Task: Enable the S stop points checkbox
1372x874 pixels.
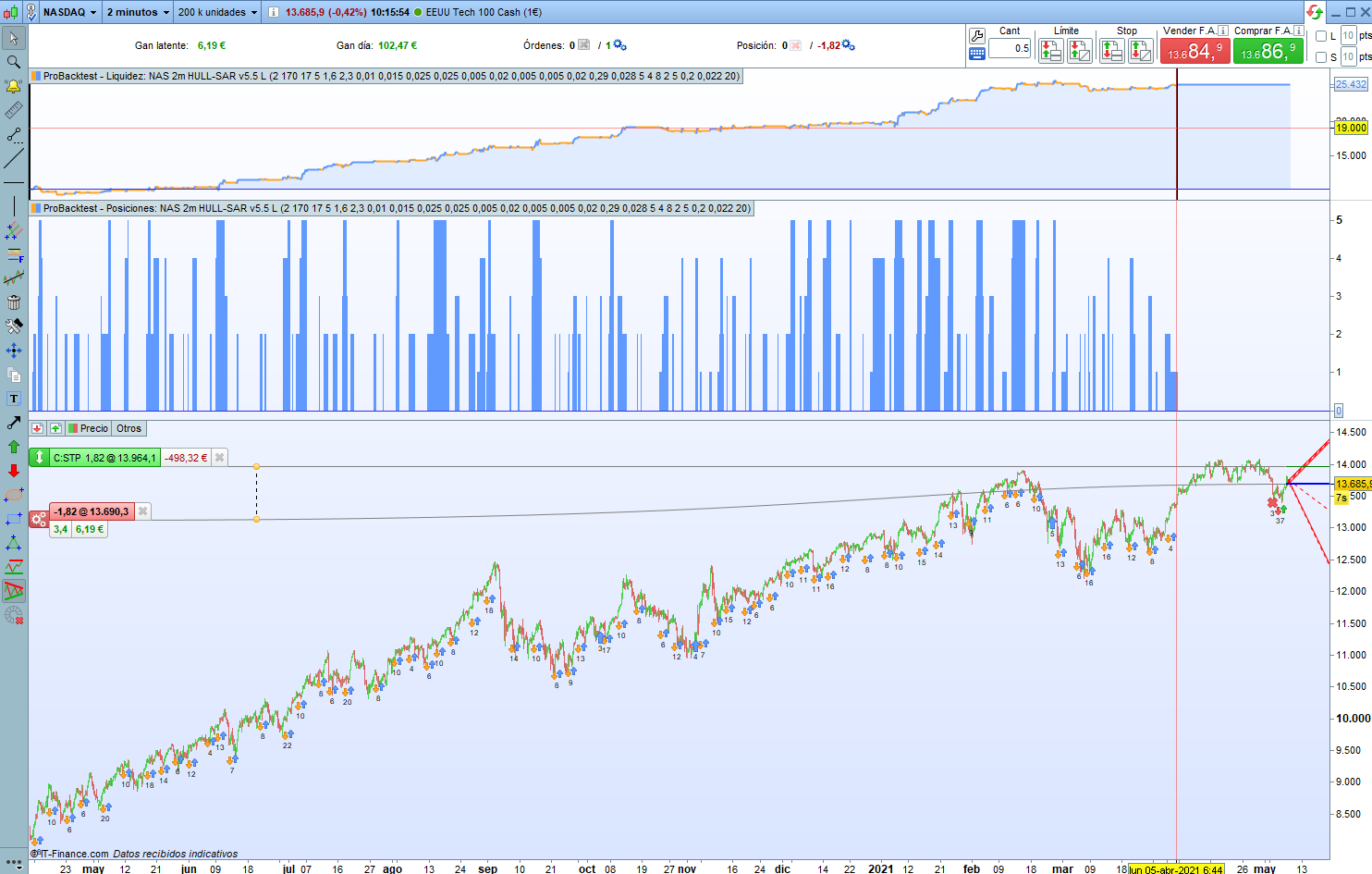Action: pyautogui.click(x=1321, y=57)
